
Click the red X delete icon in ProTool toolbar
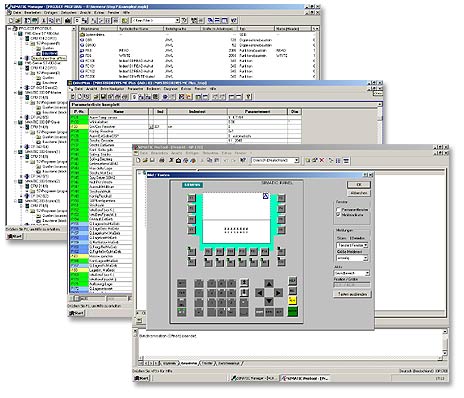click(x=322, y=161)
